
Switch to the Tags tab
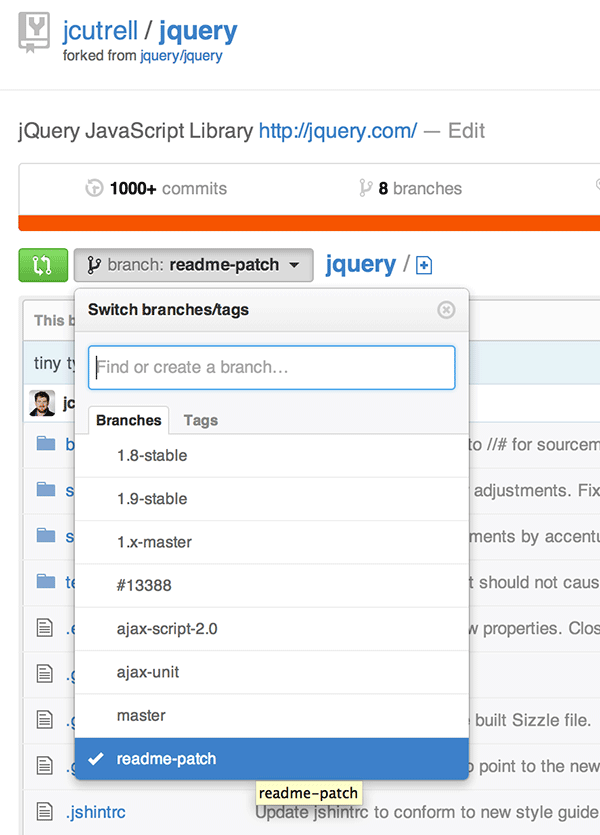tap(201, 420)
